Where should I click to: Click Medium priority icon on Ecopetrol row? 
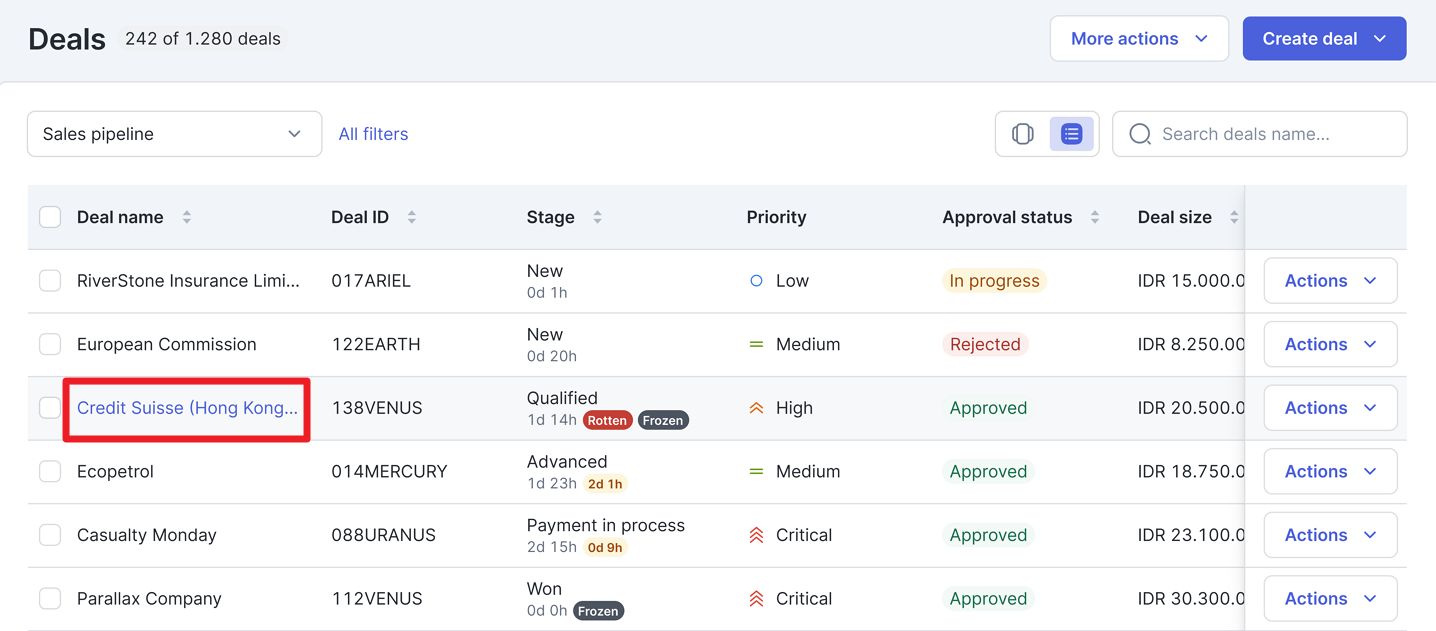pyautogui.click(x=756, y=471)
